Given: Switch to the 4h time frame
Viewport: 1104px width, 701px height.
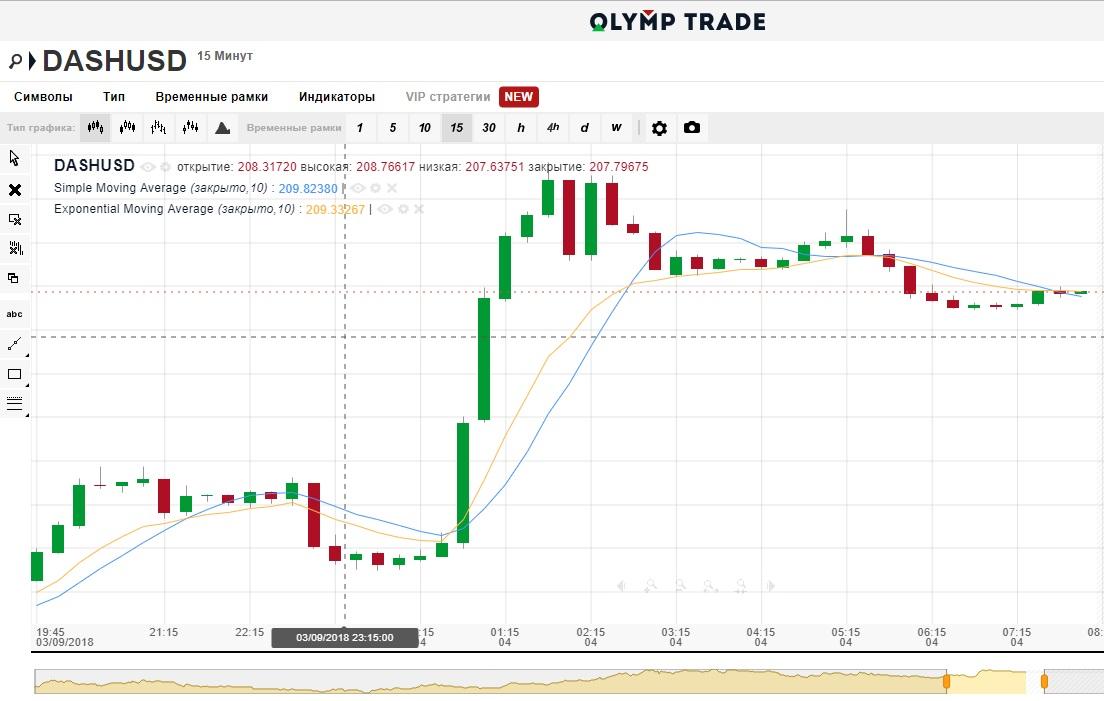Looking at the screenshot, I should [553, 128].
